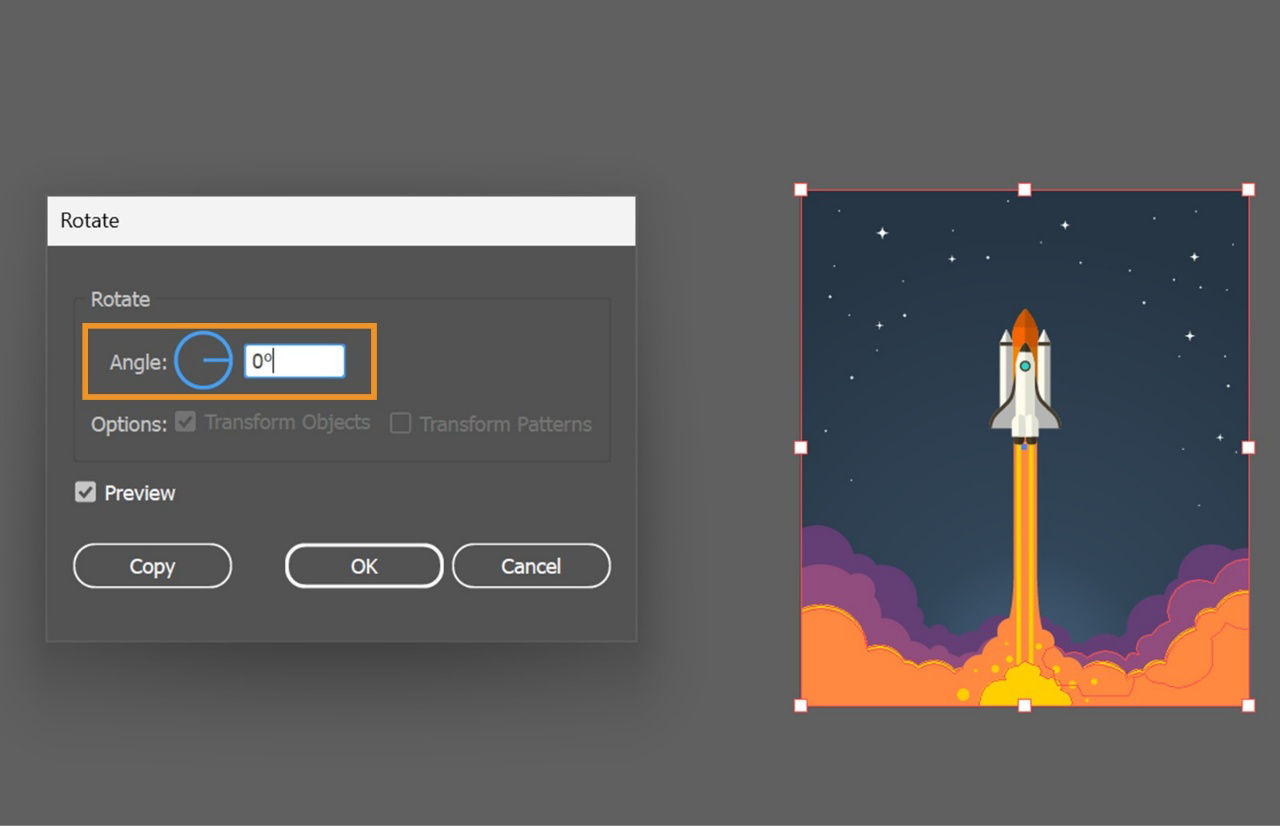Click the bottom-left corner anchor
The image size is (1280, 826).
pyautogui.click(x=800, y=707)
